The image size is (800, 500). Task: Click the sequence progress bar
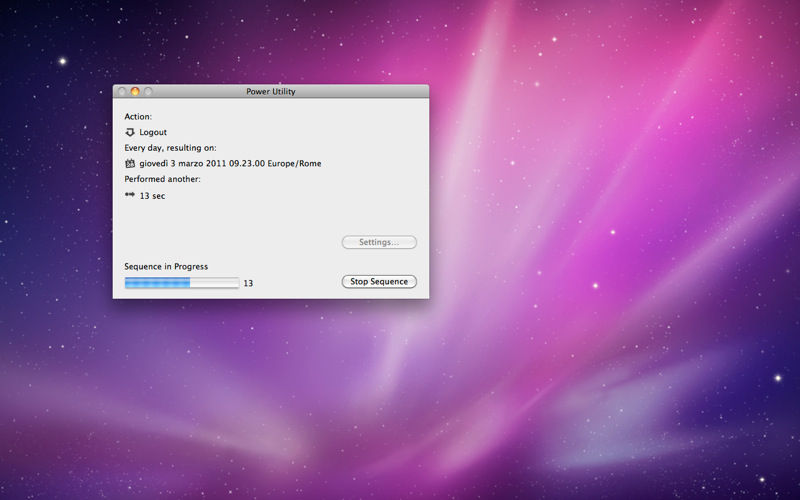coord(182,283)
